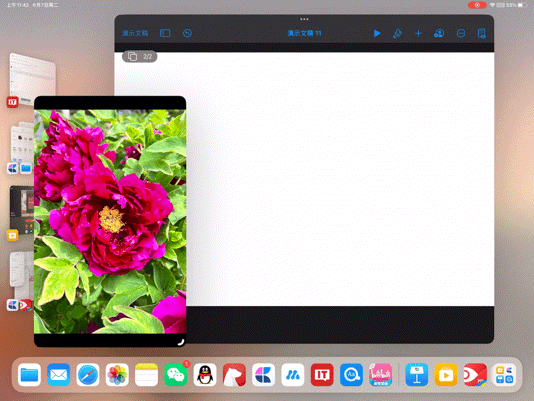This screenshot has height=401, width=534.
Task: Open Mail from the dock
Action: coord(59,375)
